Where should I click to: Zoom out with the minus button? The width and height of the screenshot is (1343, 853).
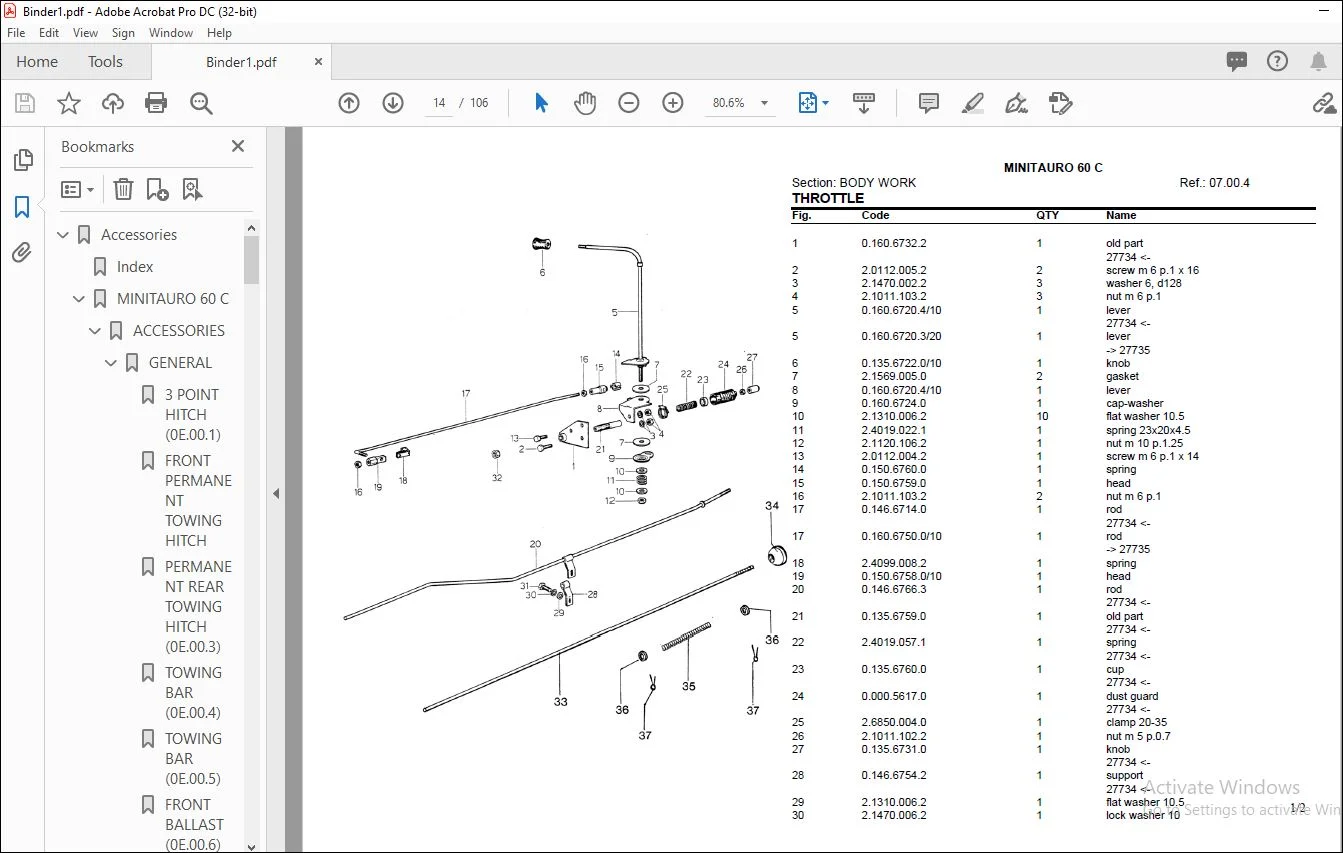click(x=629, y=103)
